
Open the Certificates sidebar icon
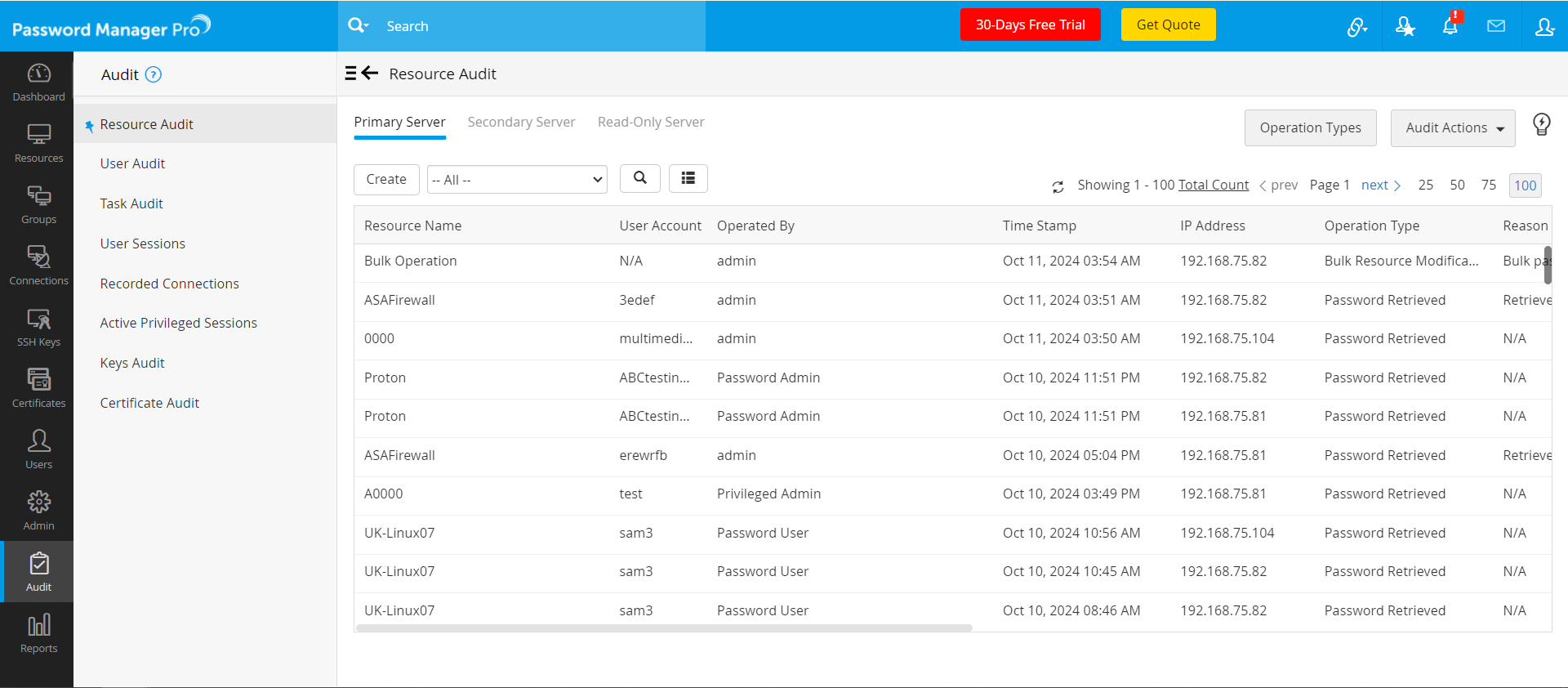(38, 389)
